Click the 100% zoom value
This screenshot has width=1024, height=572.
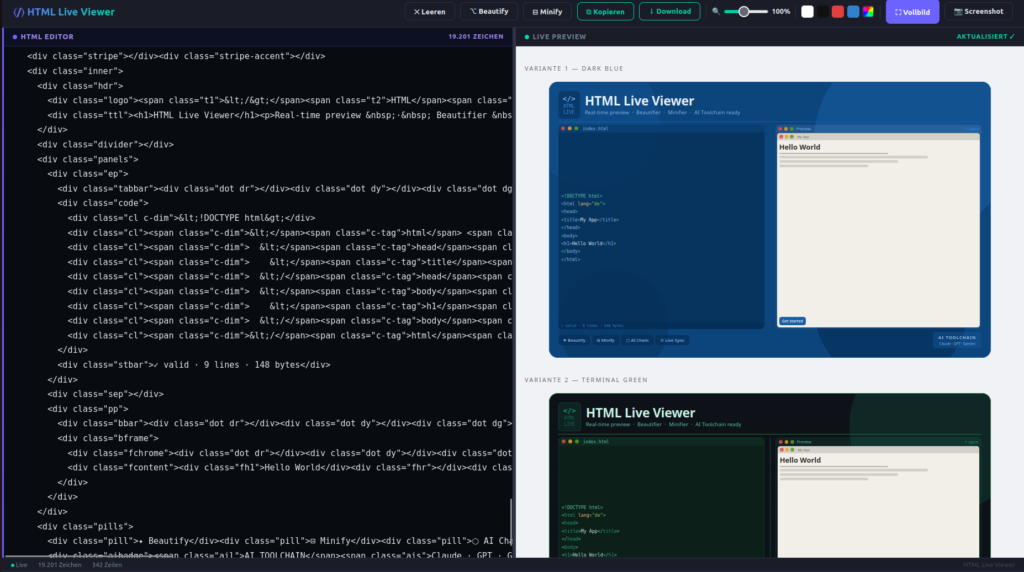point(781,12)
